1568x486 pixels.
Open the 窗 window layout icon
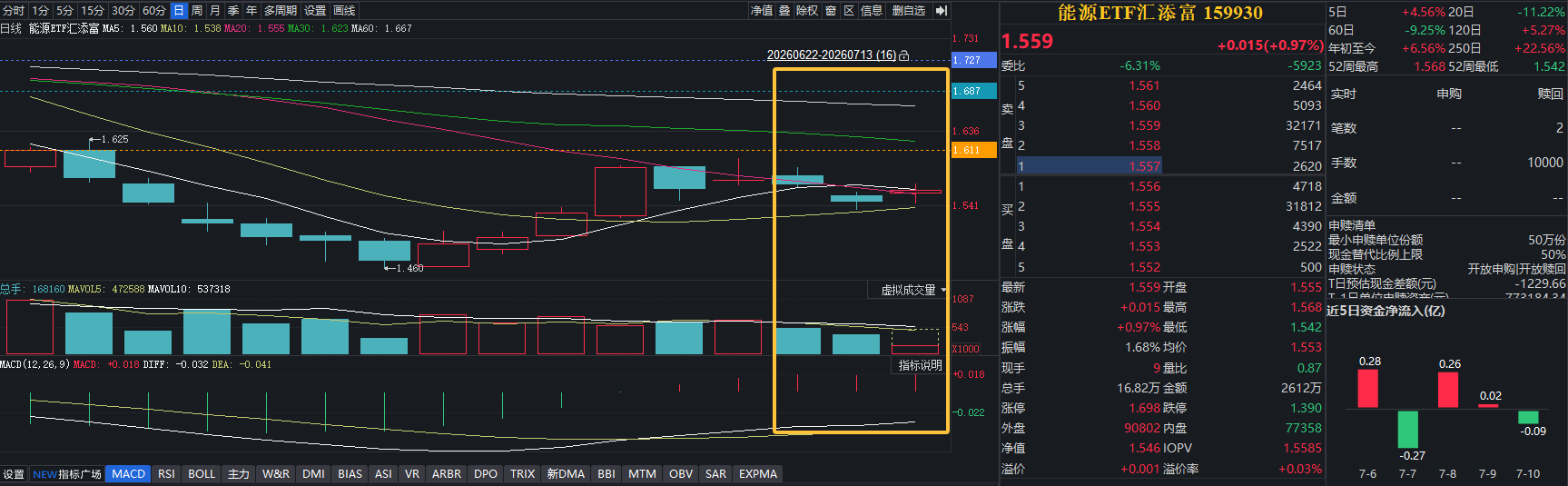point(830,11)
